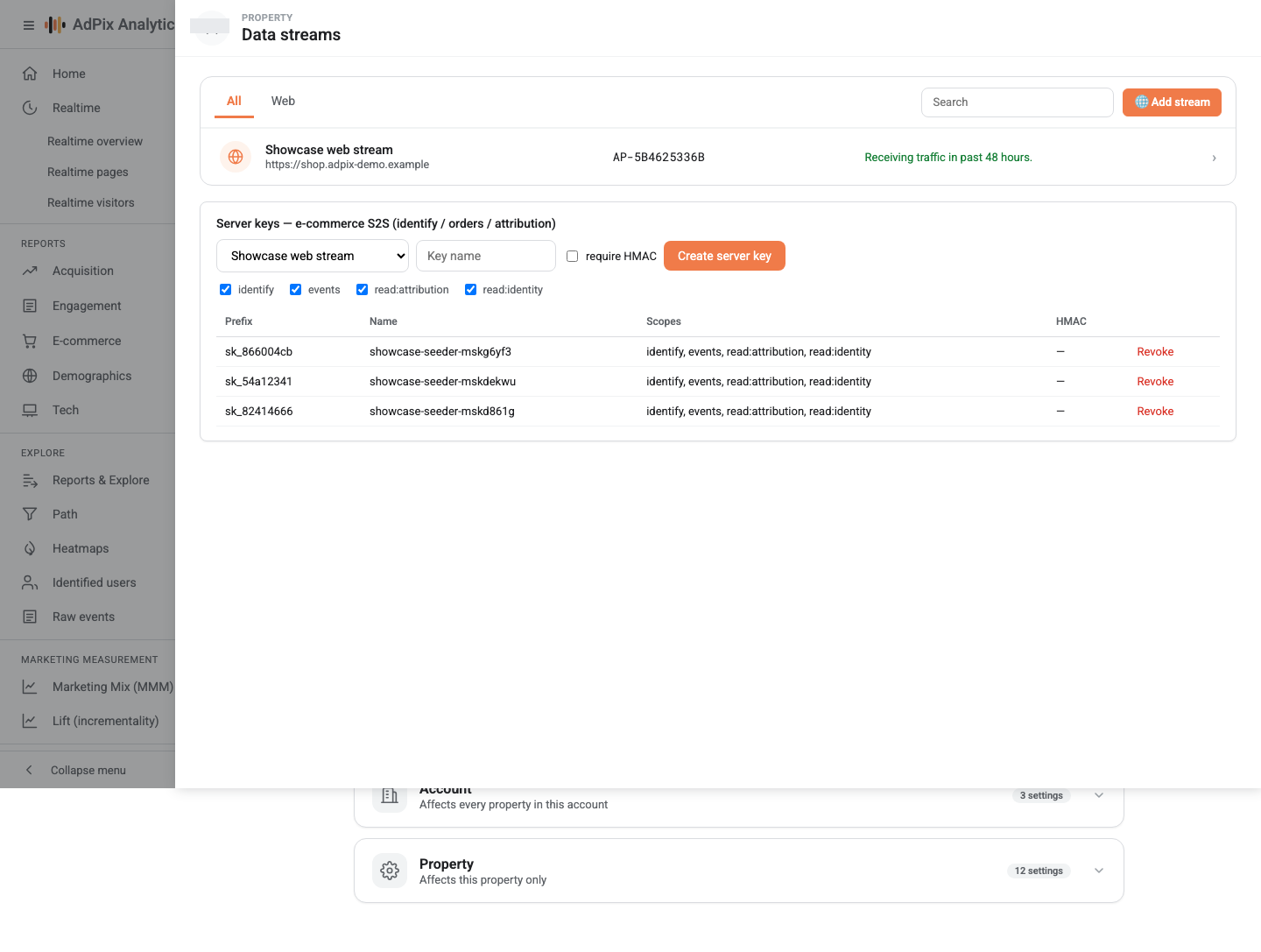Image resolution: width=1261 pixels, height=952 pixels.
Task: Expand the Account settings chevron
Action: click(1099, 795)
